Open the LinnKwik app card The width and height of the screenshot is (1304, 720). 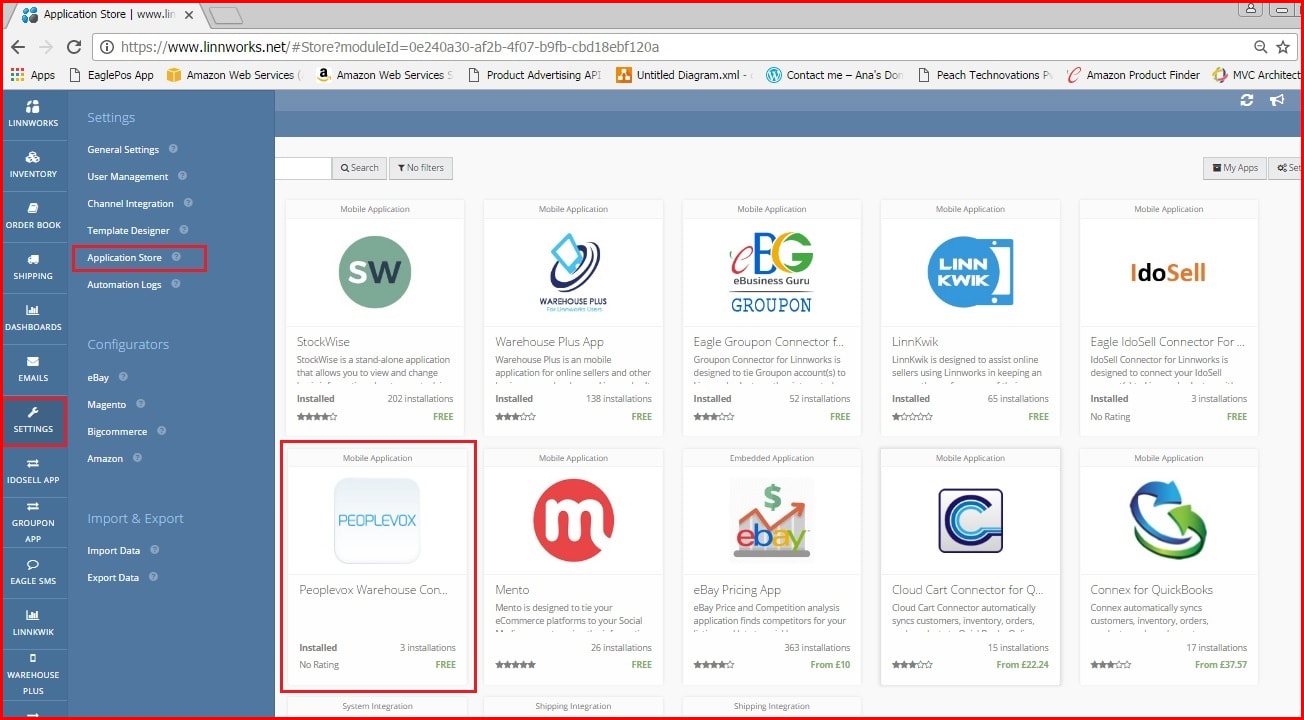(970, 317)
